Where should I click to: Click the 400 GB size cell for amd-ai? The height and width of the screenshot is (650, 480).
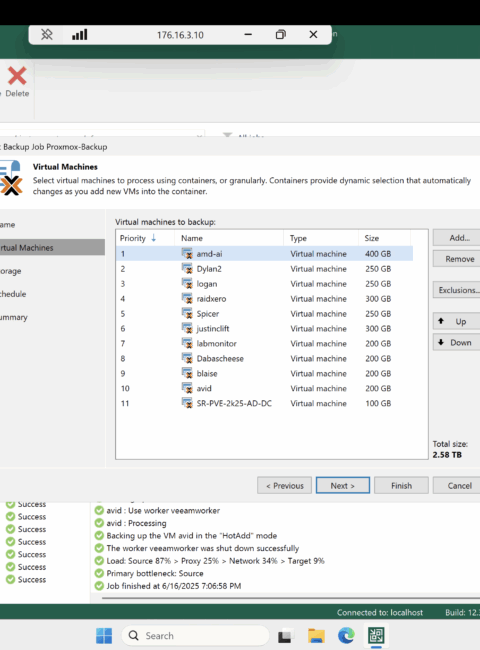point(378,254)
